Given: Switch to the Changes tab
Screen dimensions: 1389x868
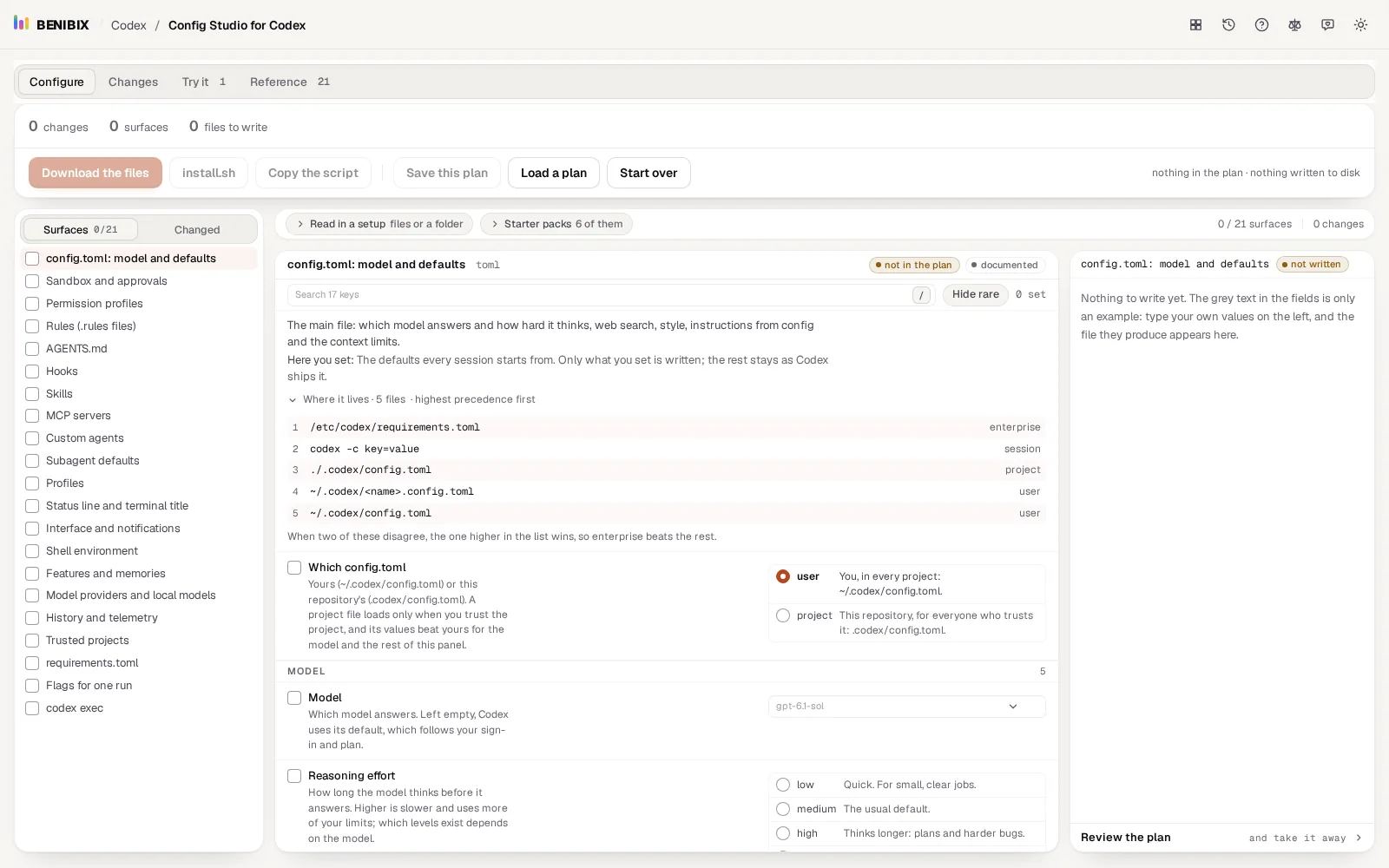Looking at the screenshot, I should click(133, 82).
